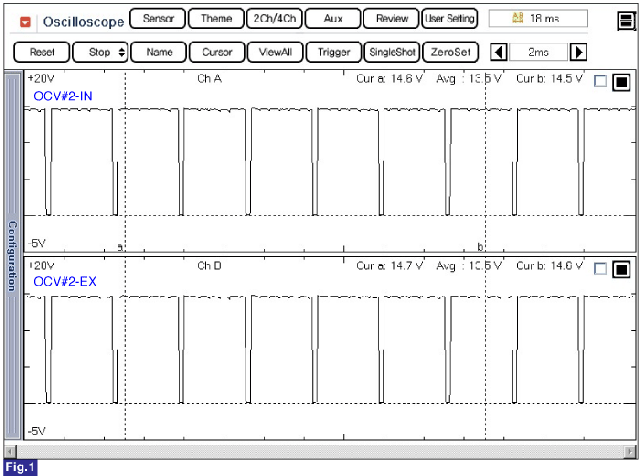Open the Sensor menu button

[158, 19]
